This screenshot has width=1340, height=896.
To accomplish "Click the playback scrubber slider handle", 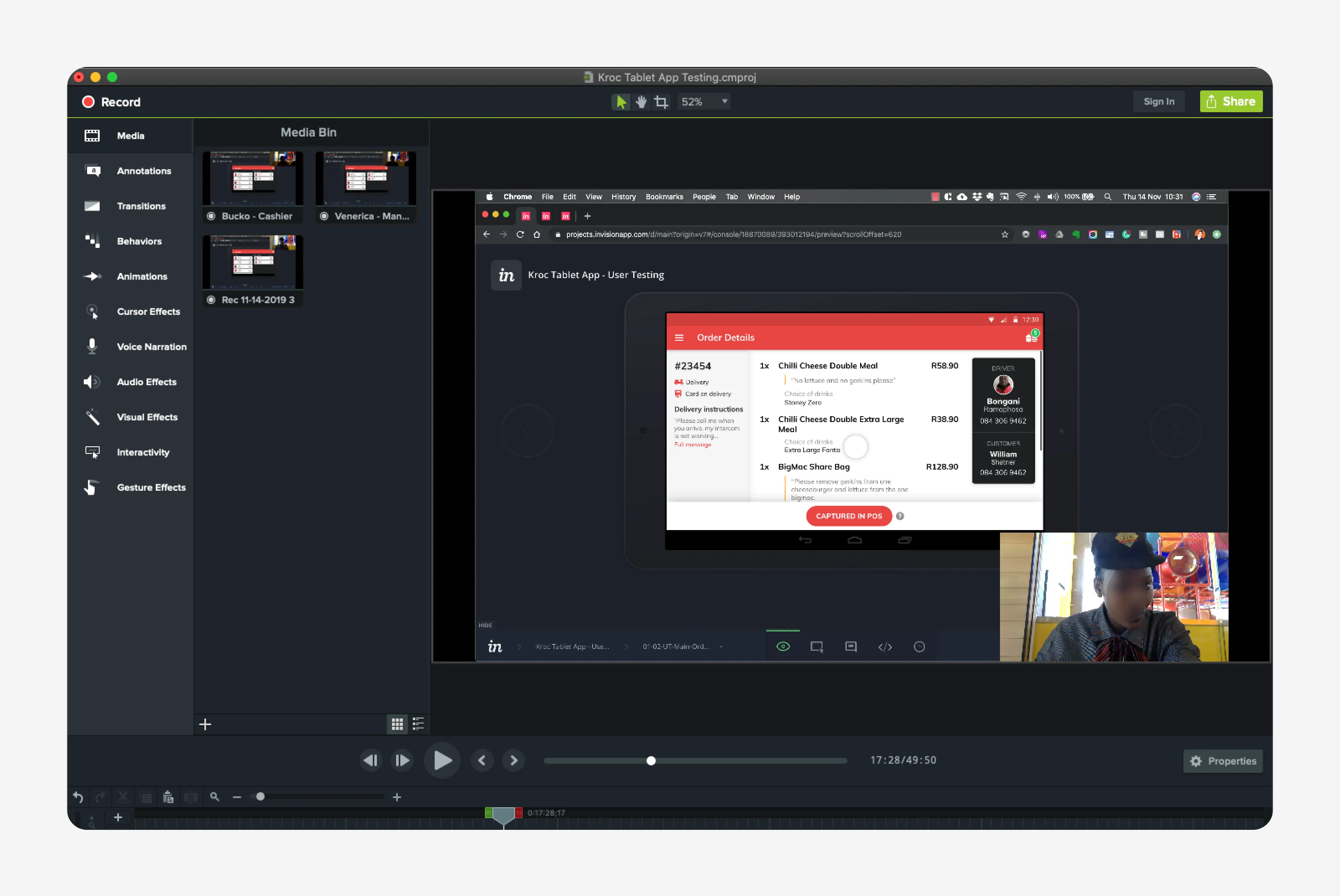I will point(651,761).
